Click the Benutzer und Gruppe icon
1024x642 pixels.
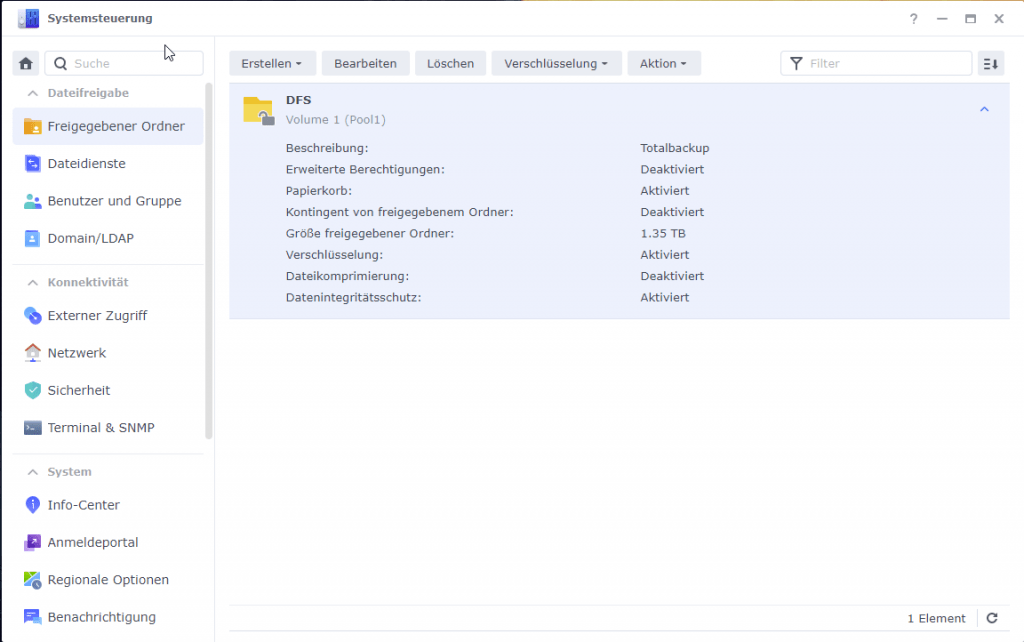point(34,200)
